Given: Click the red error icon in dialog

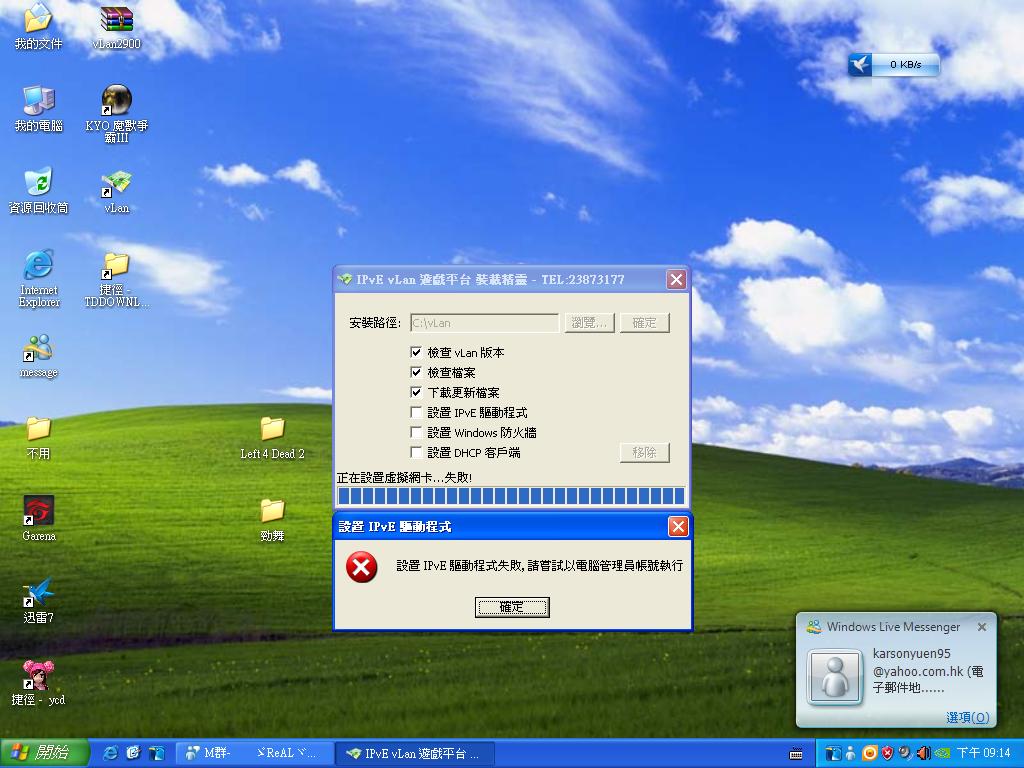Looking at the screenshot, I should (361, 566).
